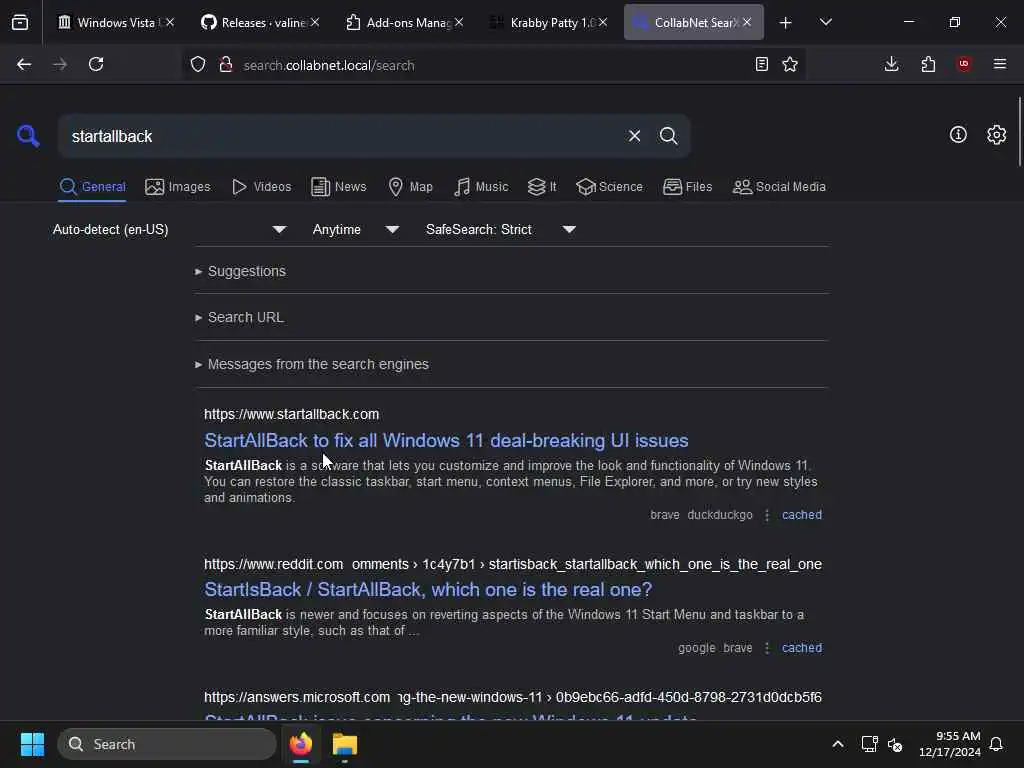Show hidden system tray icons
The height and width of the screenshot is (768, 1024).
point(838,744)
